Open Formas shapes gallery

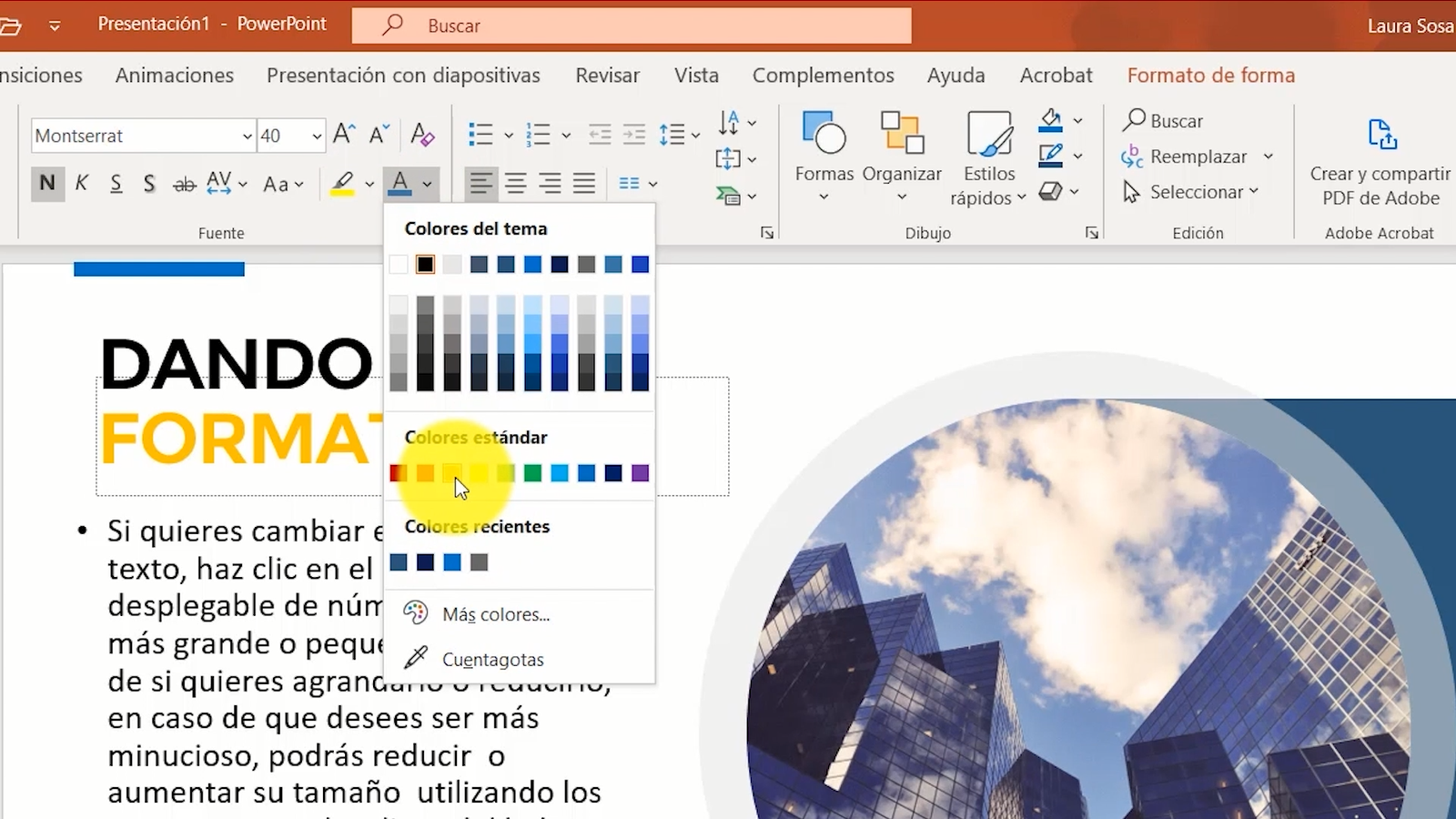[824, 157]
